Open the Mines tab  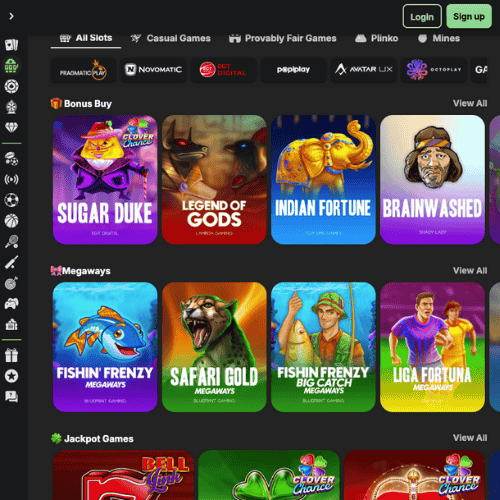pos(439,38)
